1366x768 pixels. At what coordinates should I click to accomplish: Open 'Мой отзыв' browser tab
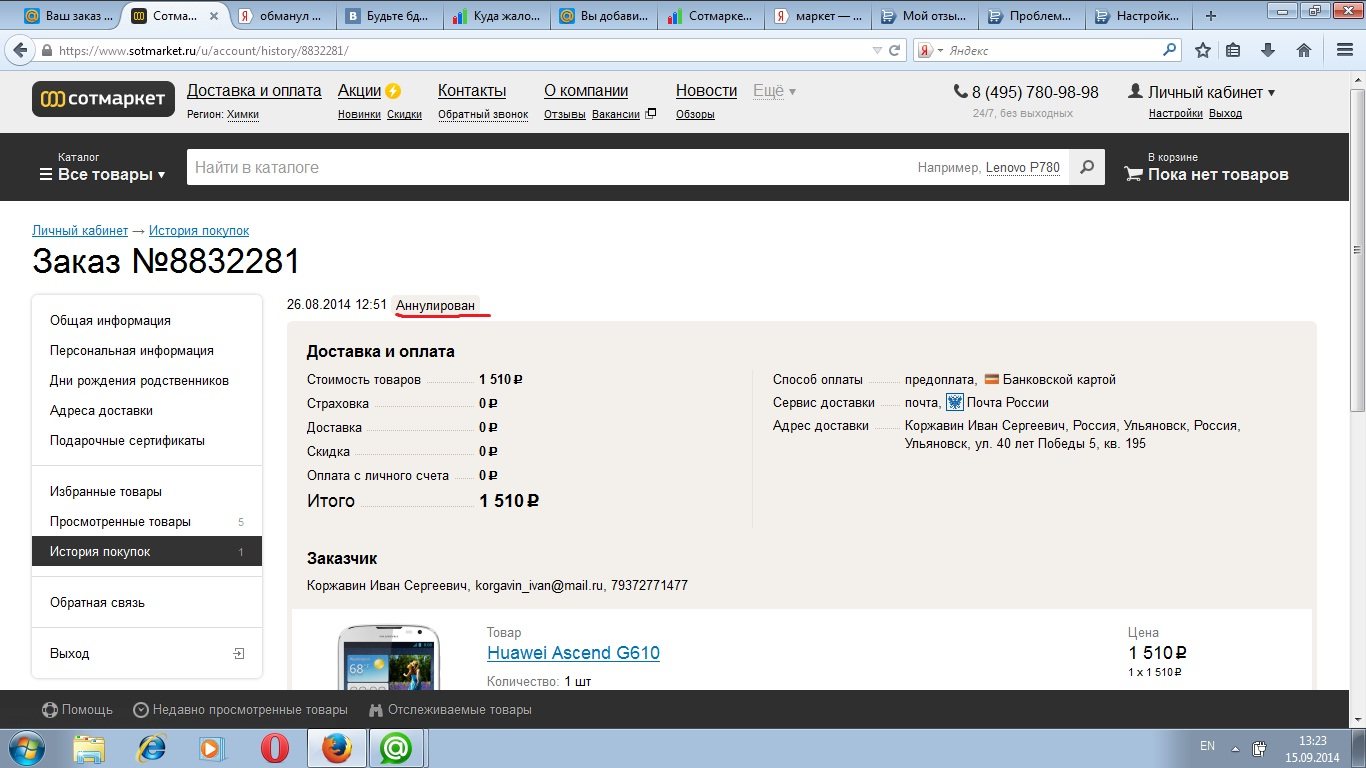tap(923, 16)
